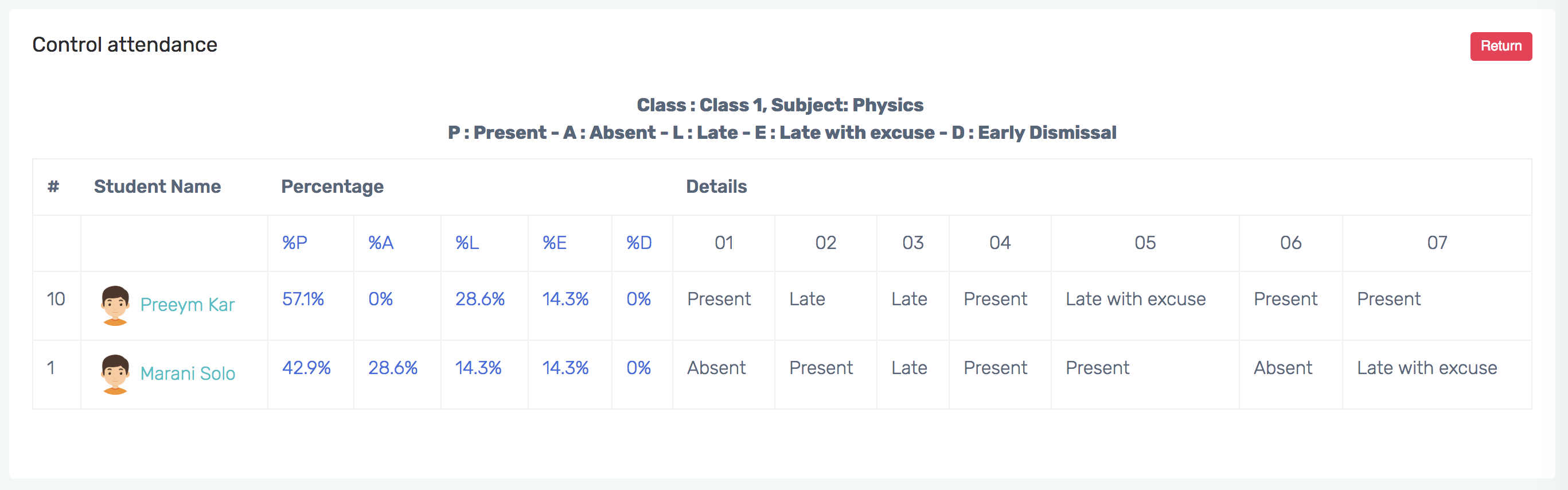Click the %A column header

[x=380, y=243]
